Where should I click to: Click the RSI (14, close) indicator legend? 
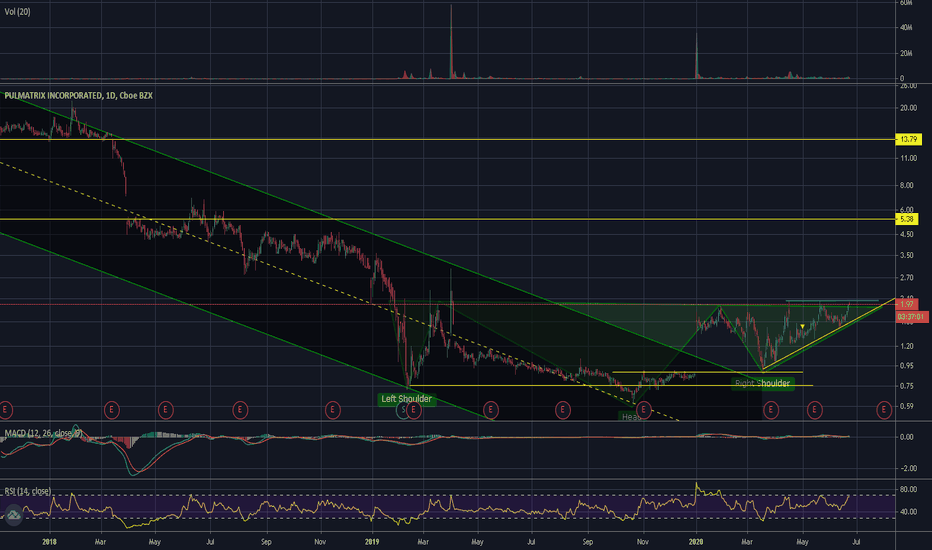[x=28, y=491]
